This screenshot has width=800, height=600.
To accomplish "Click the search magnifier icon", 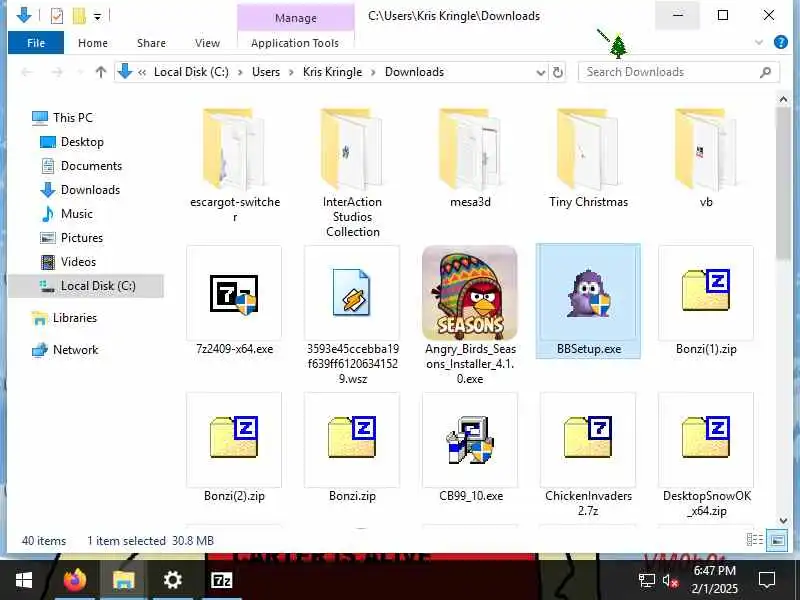I will click(765, 72).
